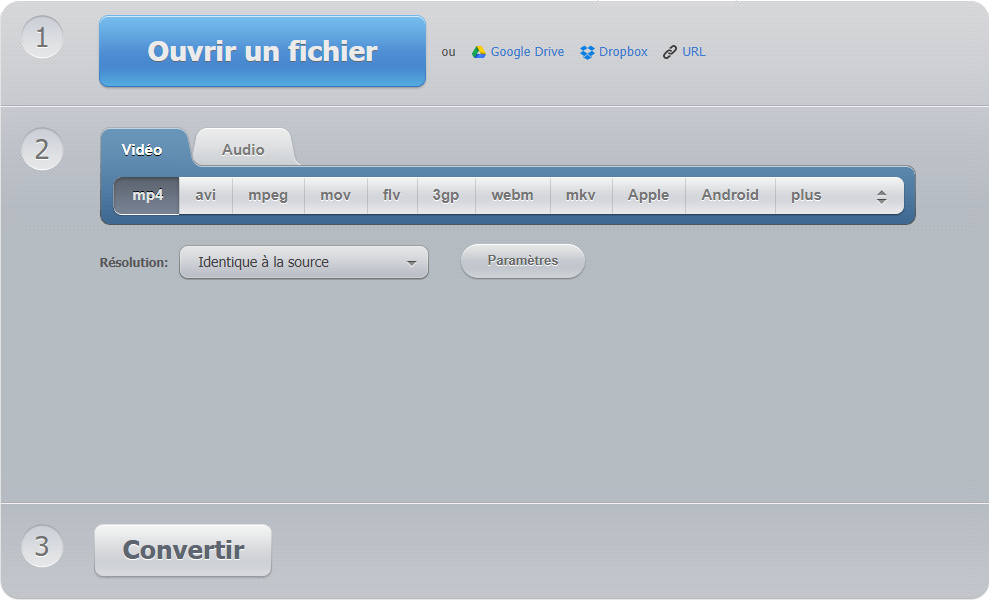Choose the Android device preset

730,195
